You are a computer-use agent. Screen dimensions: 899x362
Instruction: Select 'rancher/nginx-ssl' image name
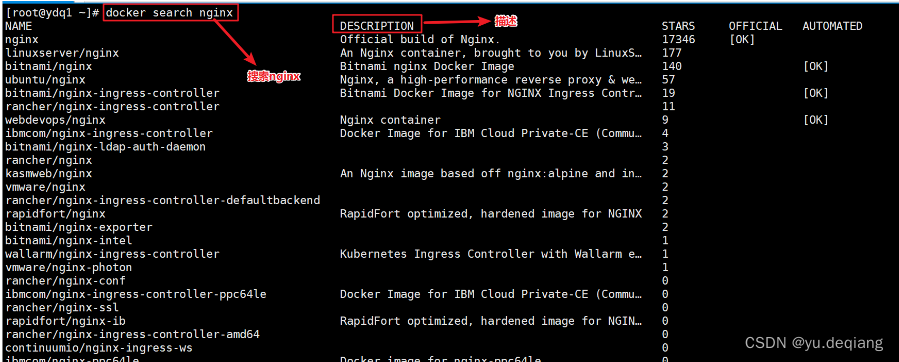click(x=62, y=307)
